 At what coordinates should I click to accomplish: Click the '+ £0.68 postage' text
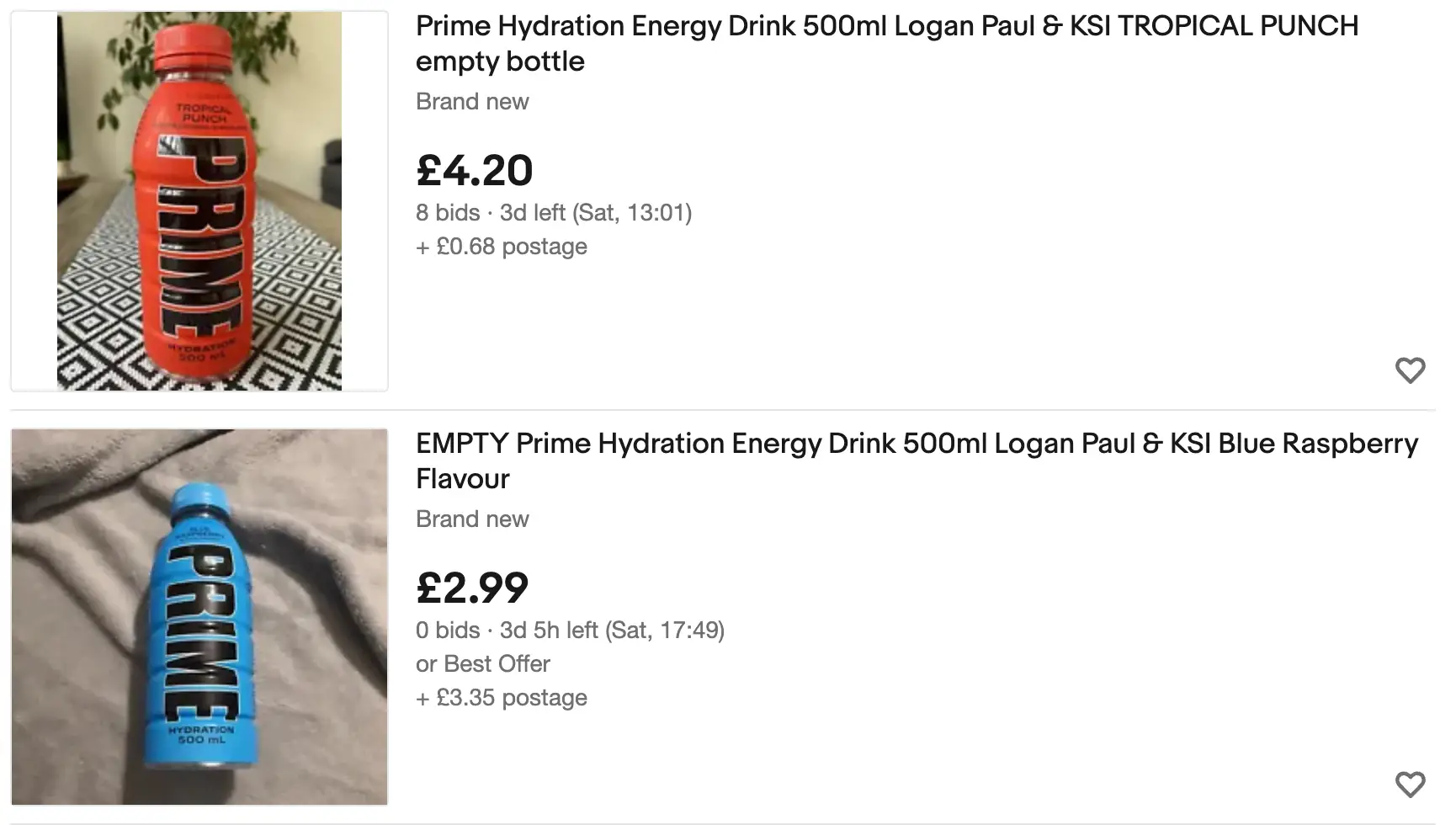pos(501,246)
